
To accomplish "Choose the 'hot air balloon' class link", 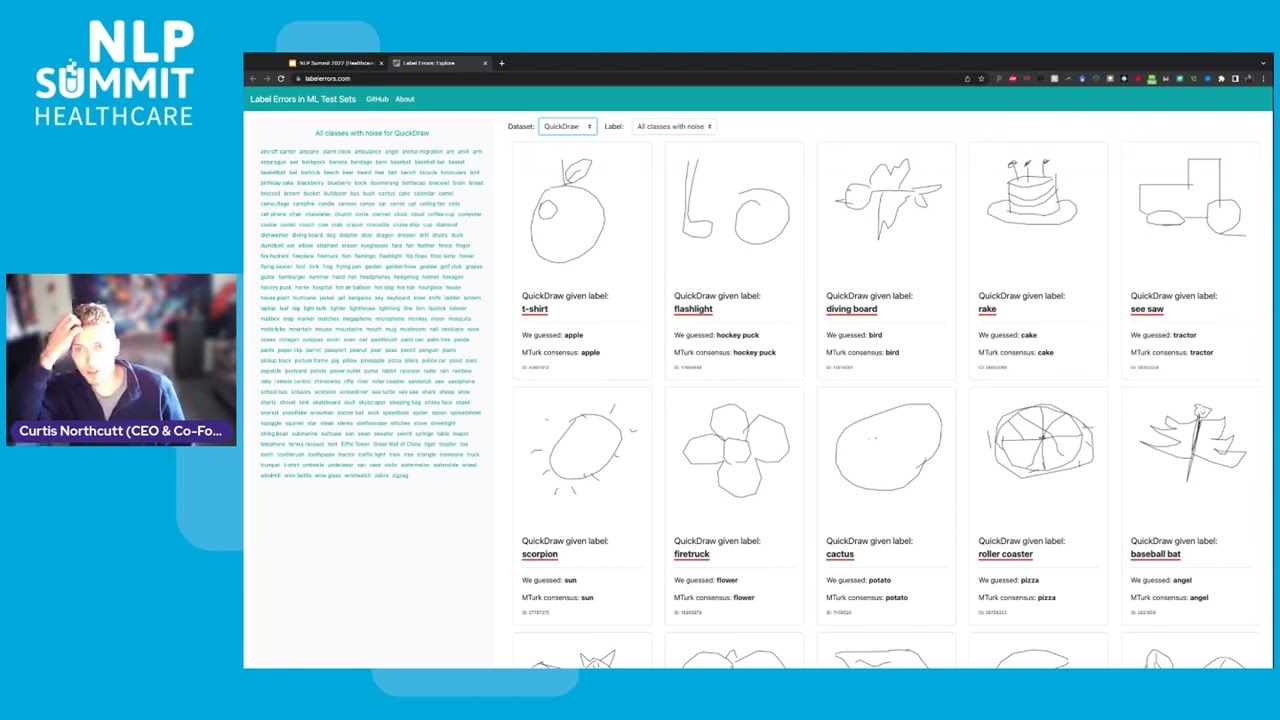I will (x=353, y=287).
